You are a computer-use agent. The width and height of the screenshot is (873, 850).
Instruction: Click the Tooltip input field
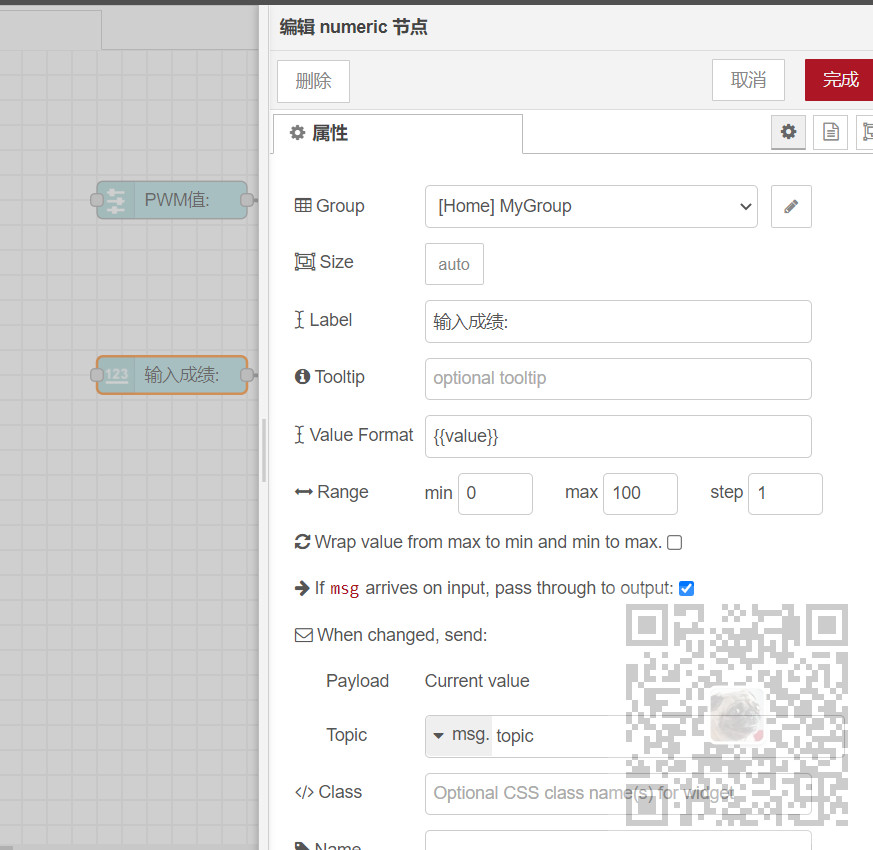(x=618, y=379)
